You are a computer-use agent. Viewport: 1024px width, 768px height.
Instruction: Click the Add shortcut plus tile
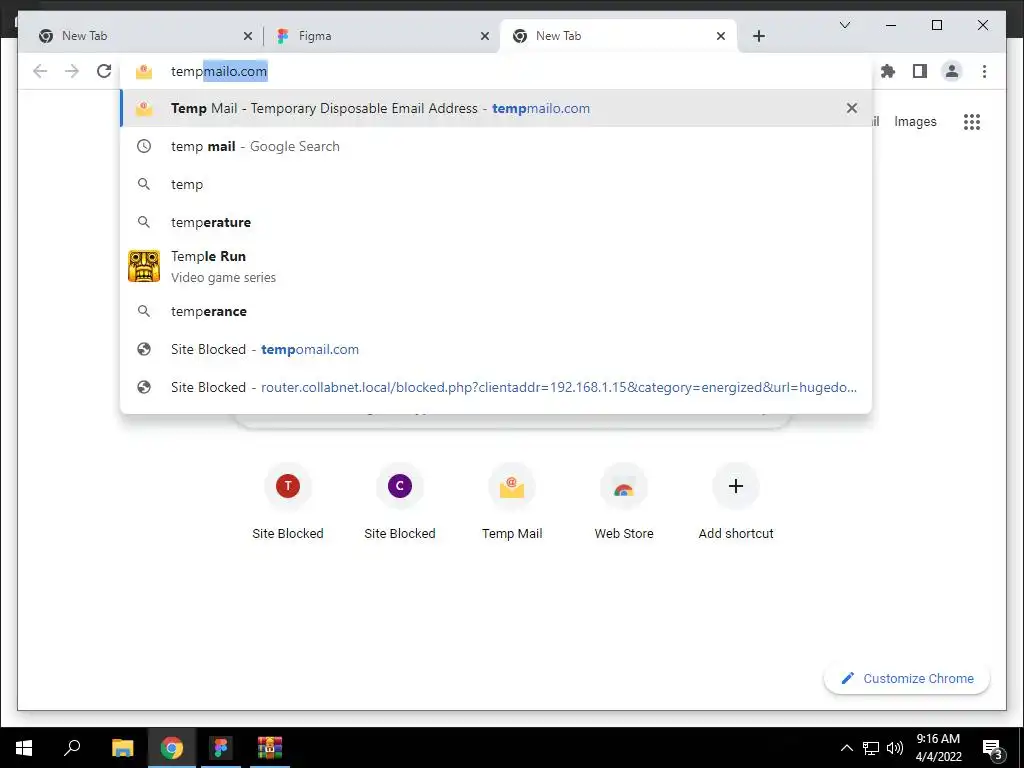pos(736,503)
